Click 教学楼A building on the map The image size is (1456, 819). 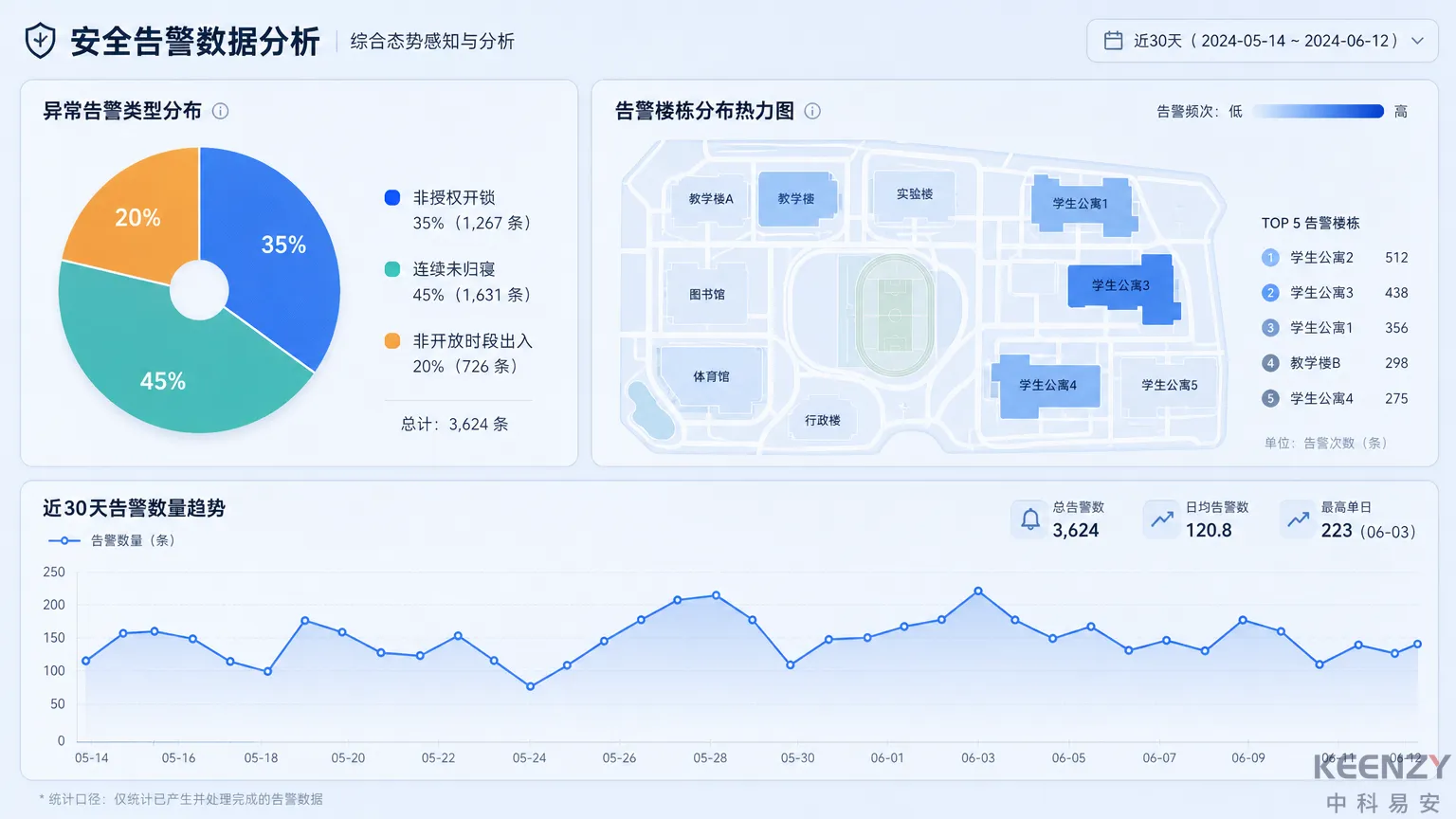[x=711, y=199]
